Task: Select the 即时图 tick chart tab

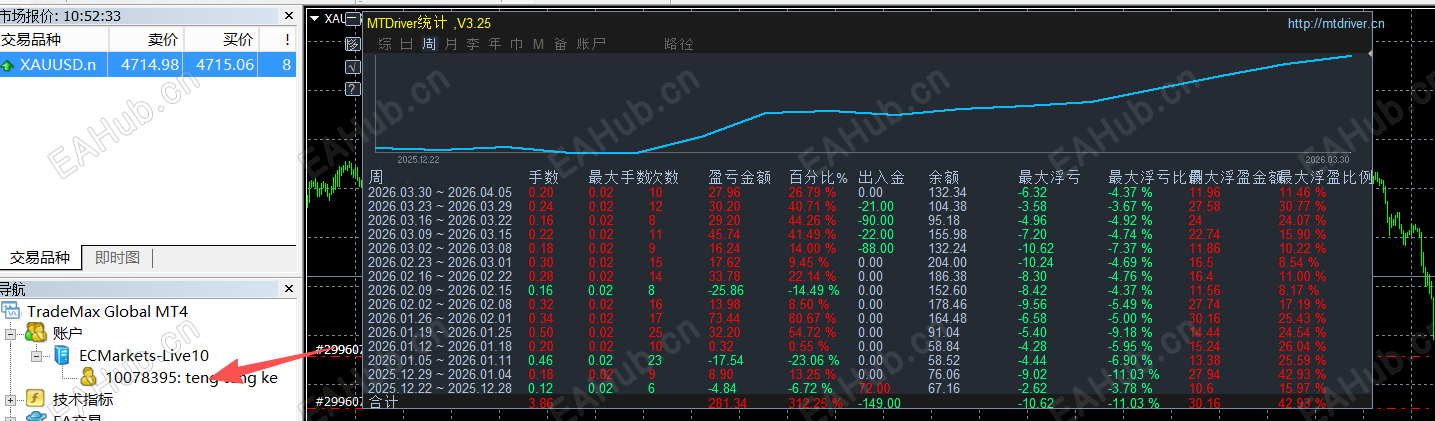Action: coord(117,258)
